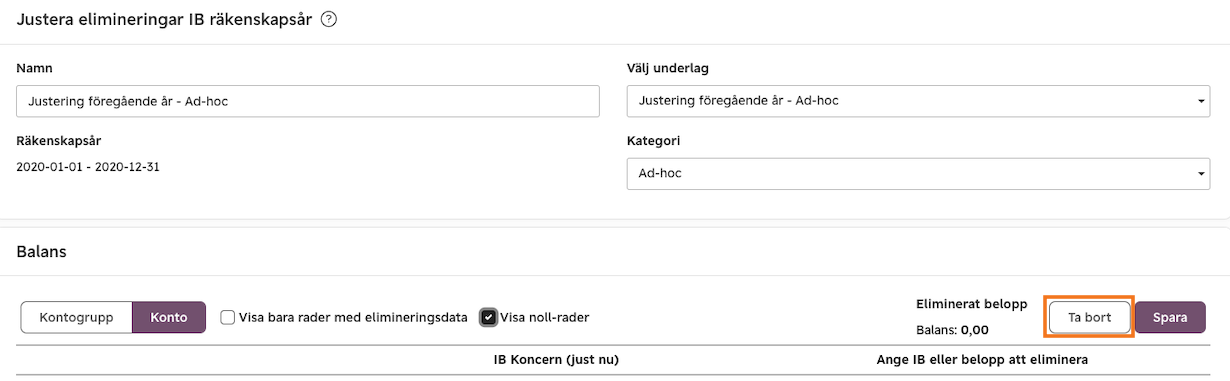Image resolution: width=1230 pixels, height=381 pixels.
Task: Click the Justera elimineringar IB räkenskapsår title
Action: coord(165,19)
